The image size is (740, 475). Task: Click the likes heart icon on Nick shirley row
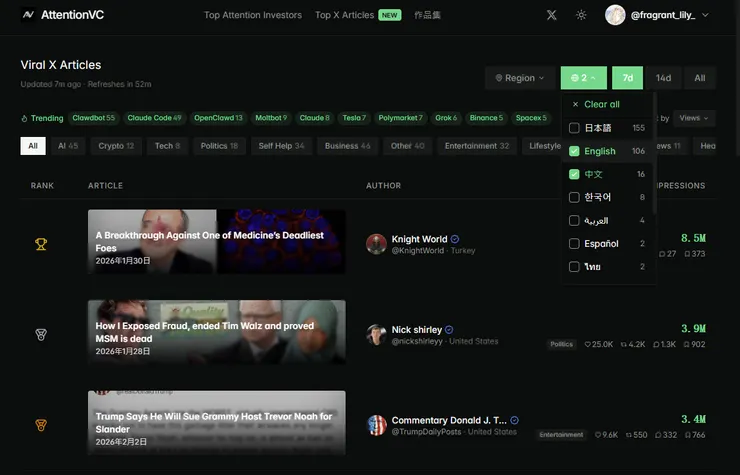coord(588,345)
